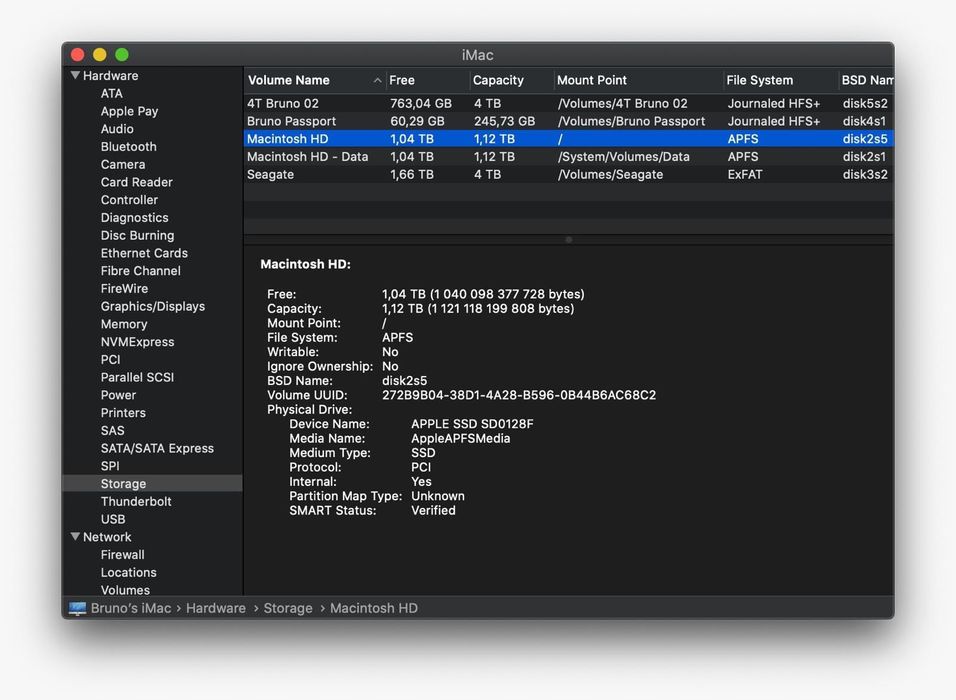Open Disc Burning section
956x700 pixels.
(x=137, y=235)
